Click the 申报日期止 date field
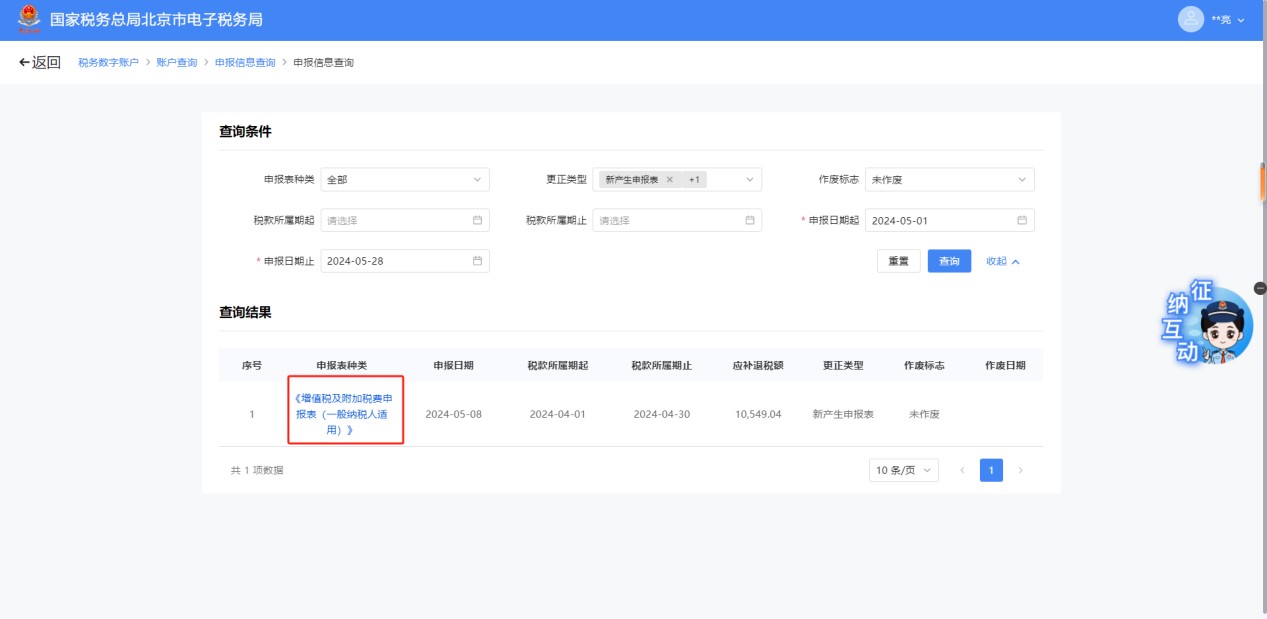 point(405,261)
